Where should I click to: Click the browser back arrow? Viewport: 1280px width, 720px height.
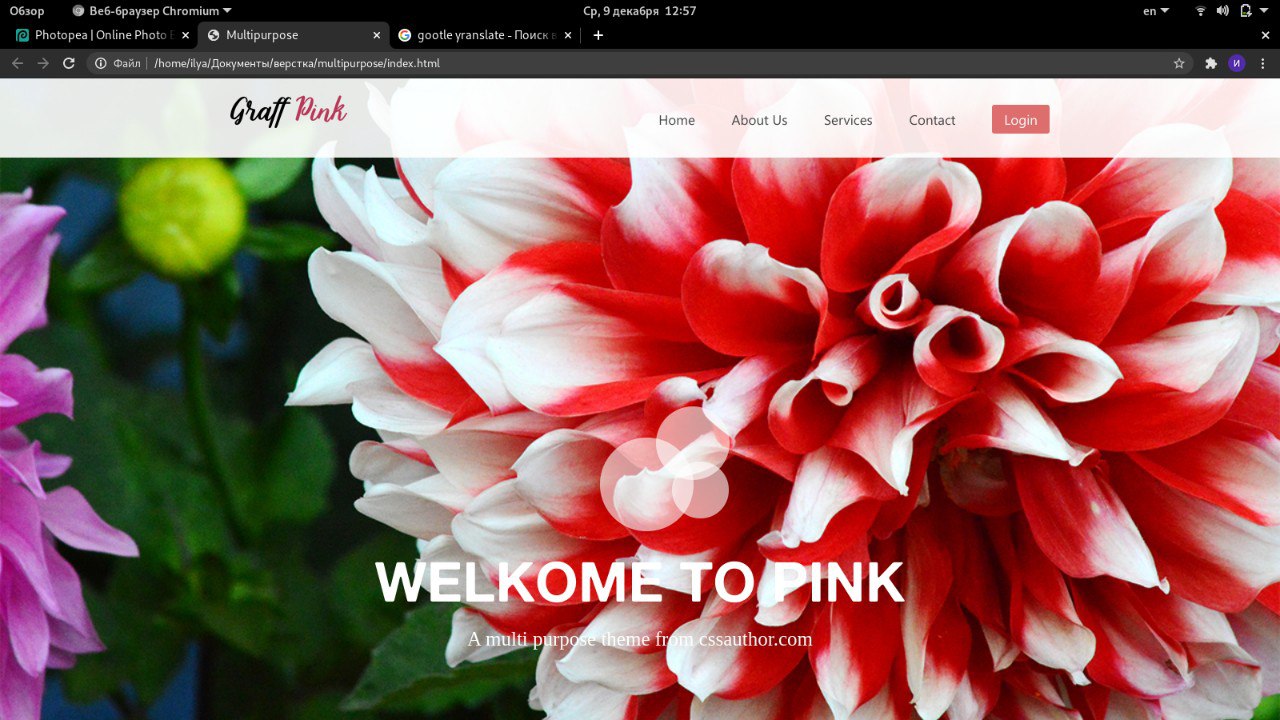[17, 63]
